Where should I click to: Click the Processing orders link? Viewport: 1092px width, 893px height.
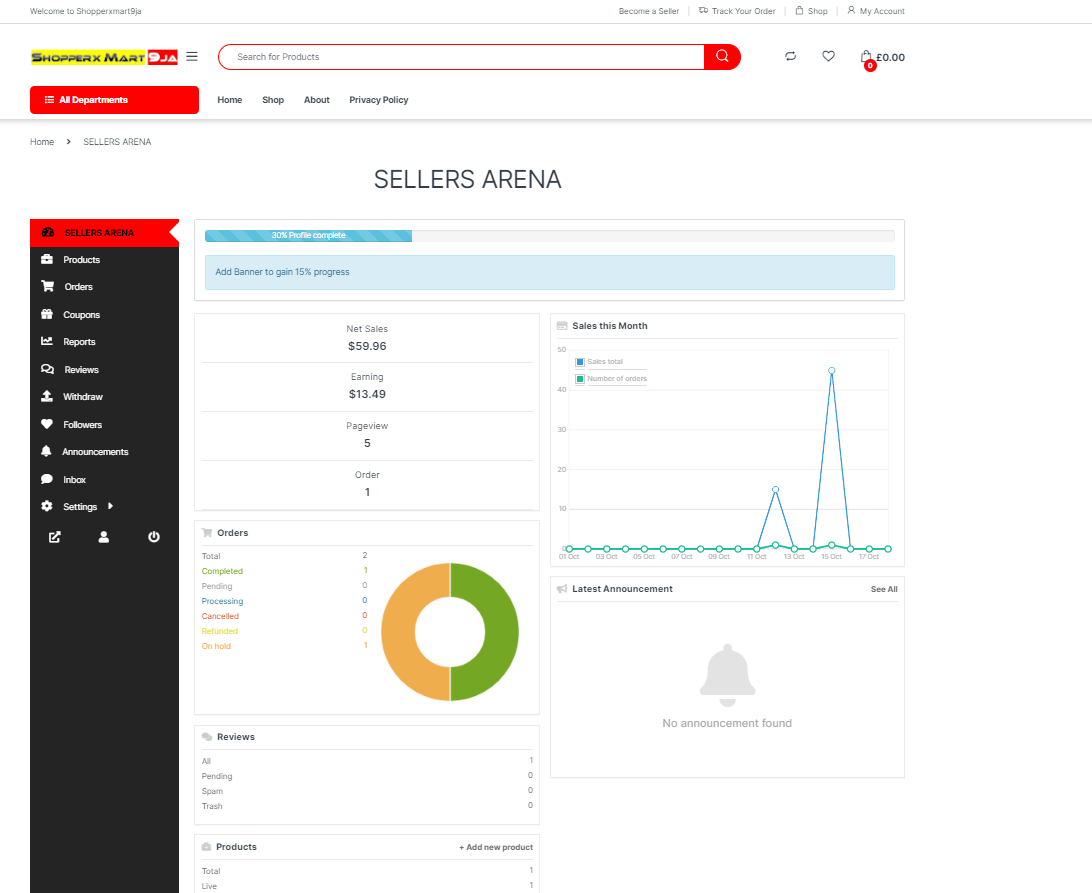[x=222, y=601]
